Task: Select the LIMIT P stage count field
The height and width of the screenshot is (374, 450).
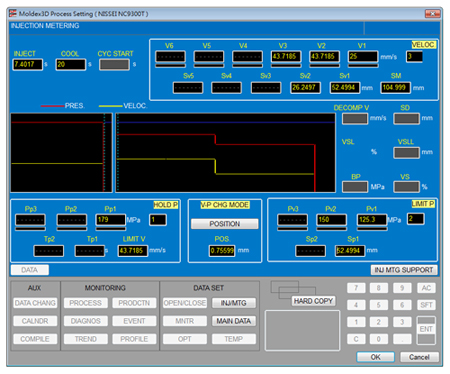Action: 416,219
